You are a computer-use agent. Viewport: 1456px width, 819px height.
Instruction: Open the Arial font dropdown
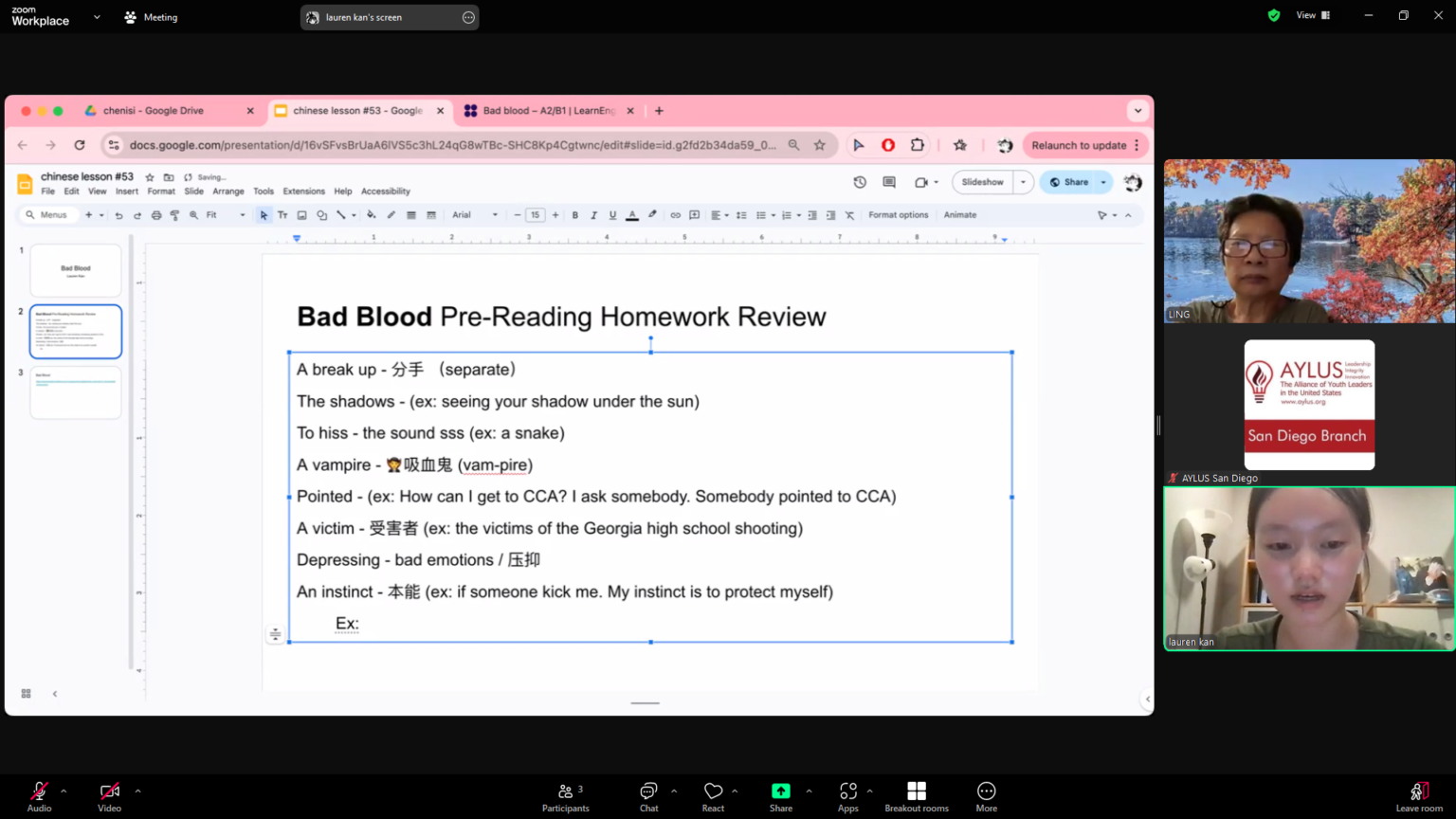(x=475, y=215)
